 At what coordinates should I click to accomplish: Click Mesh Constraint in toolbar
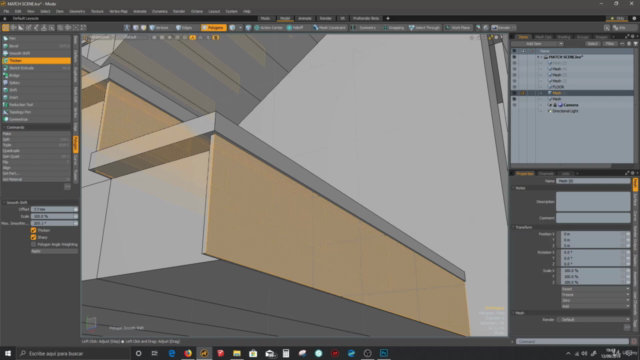(329, 27)
